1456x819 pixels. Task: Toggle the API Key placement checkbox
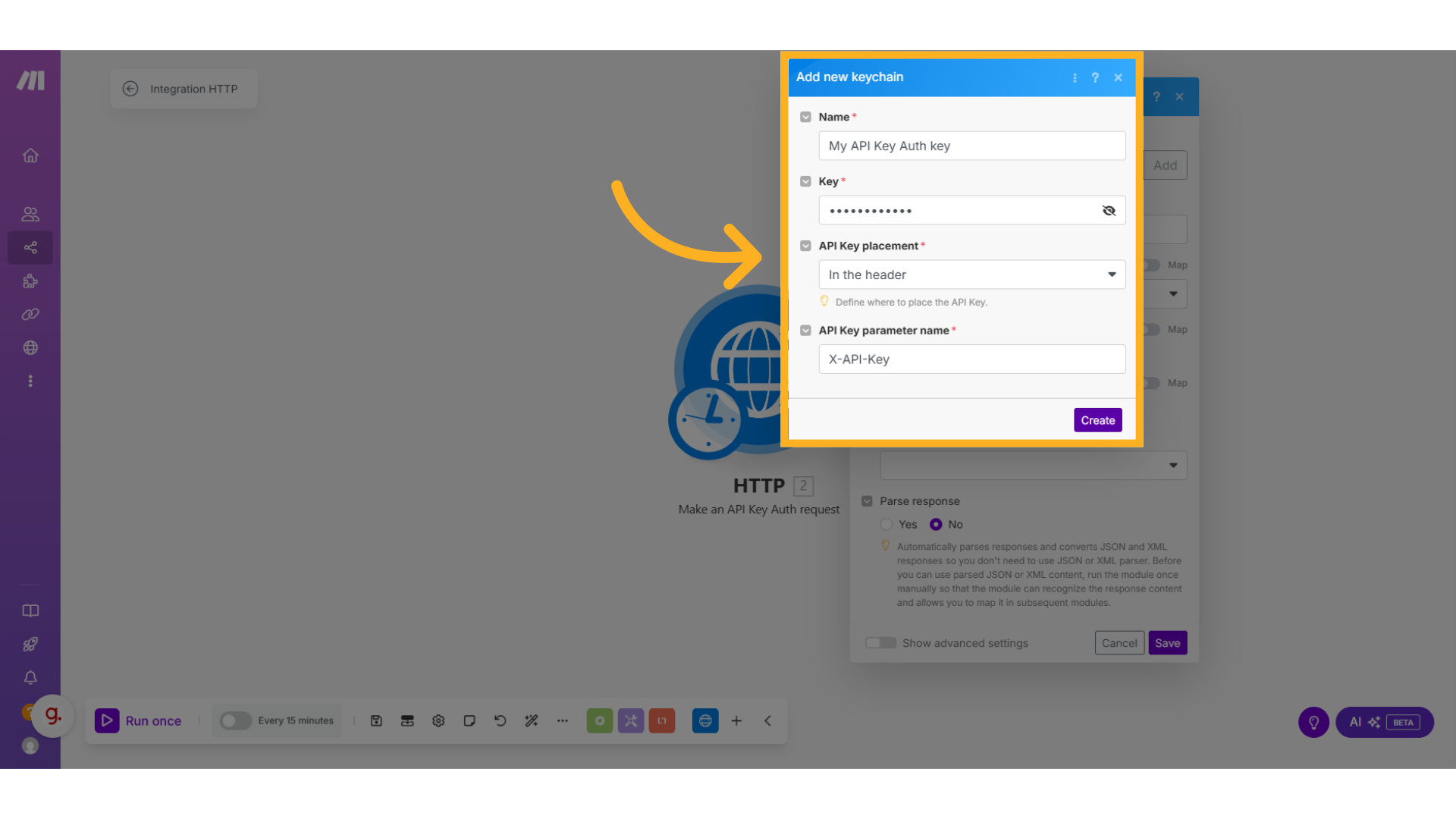tap(805, 246)
